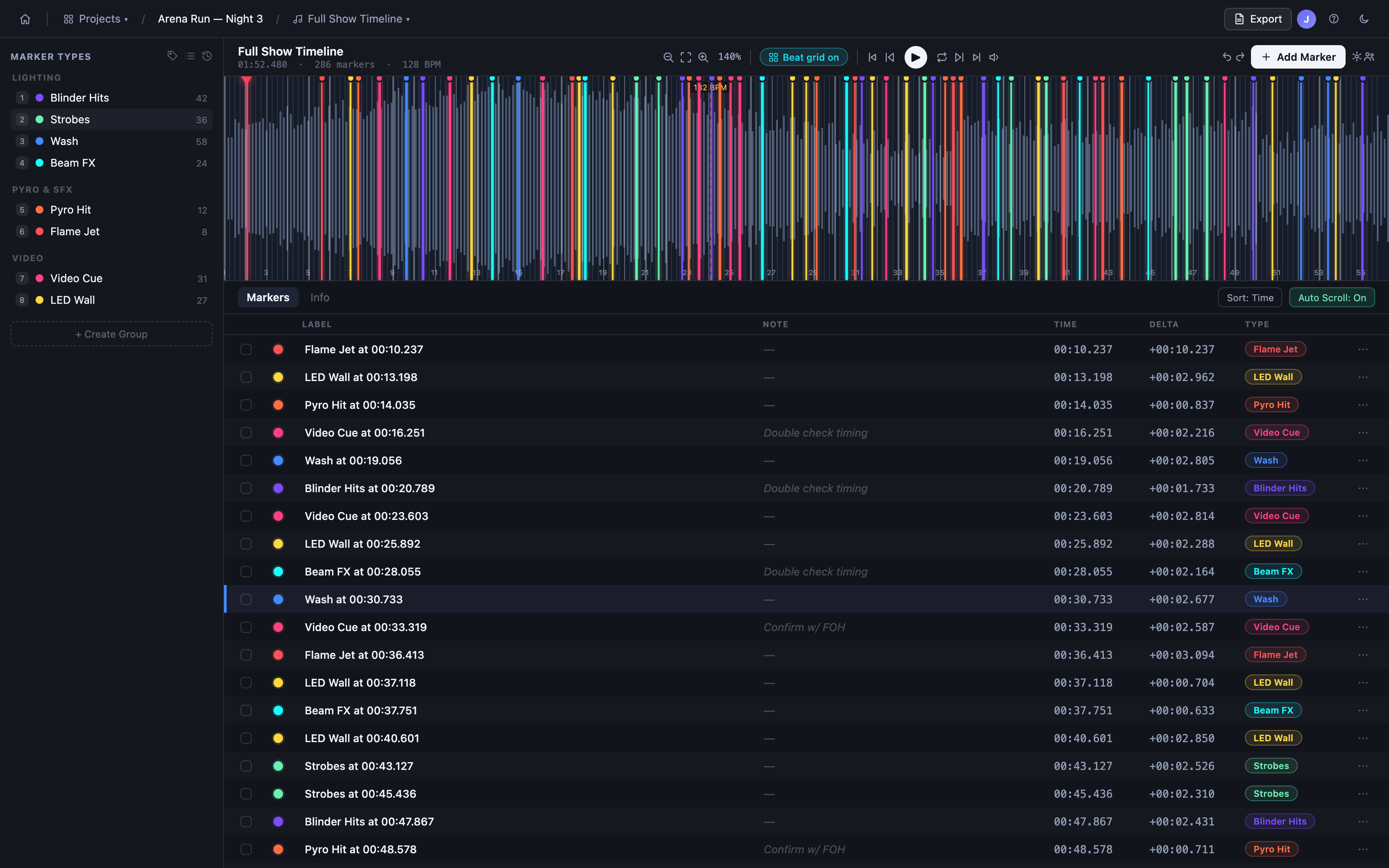Check the Blinder Hits at 00:20.789 row
1389x868 pixels.
pos(246,488)
